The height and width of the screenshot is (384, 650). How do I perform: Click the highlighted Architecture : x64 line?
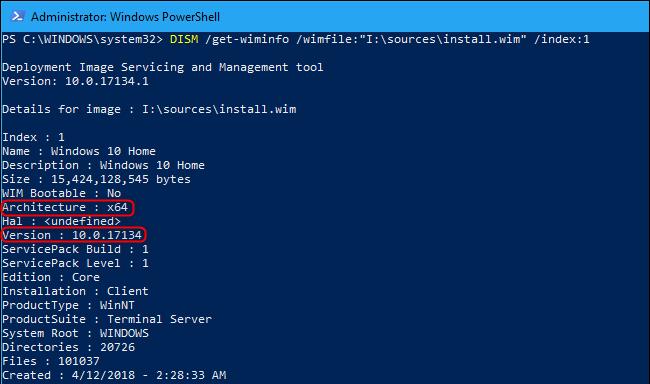tap(67, 207)
